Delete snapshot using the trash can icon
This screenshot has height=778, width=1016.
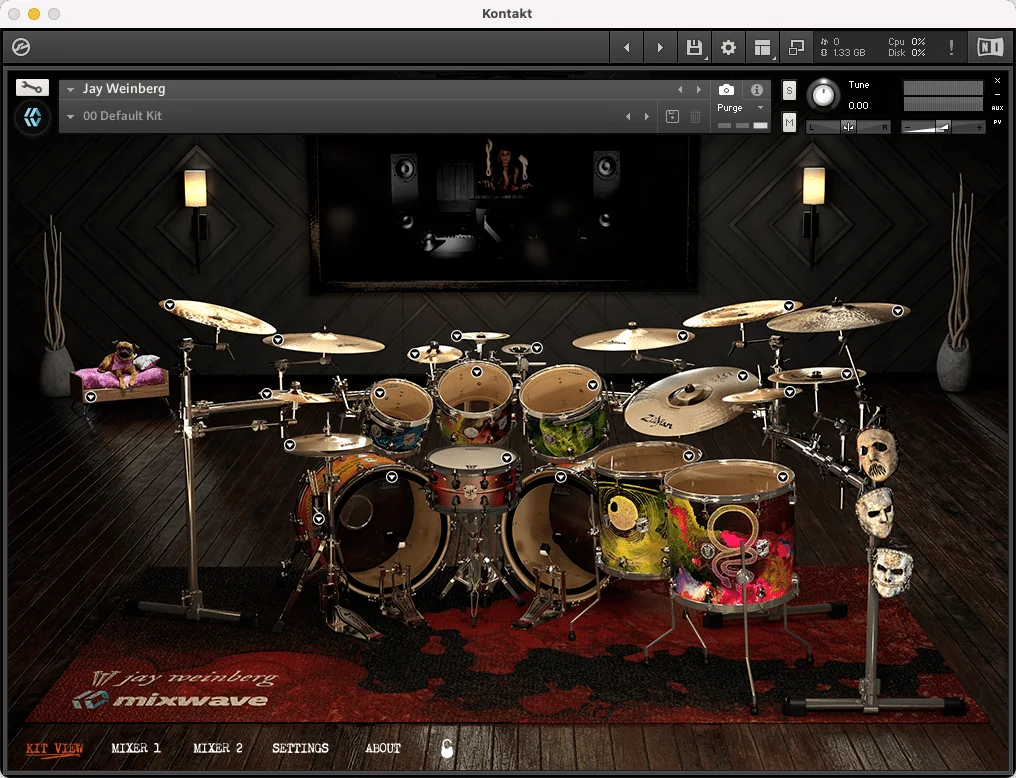click(695, 116)
